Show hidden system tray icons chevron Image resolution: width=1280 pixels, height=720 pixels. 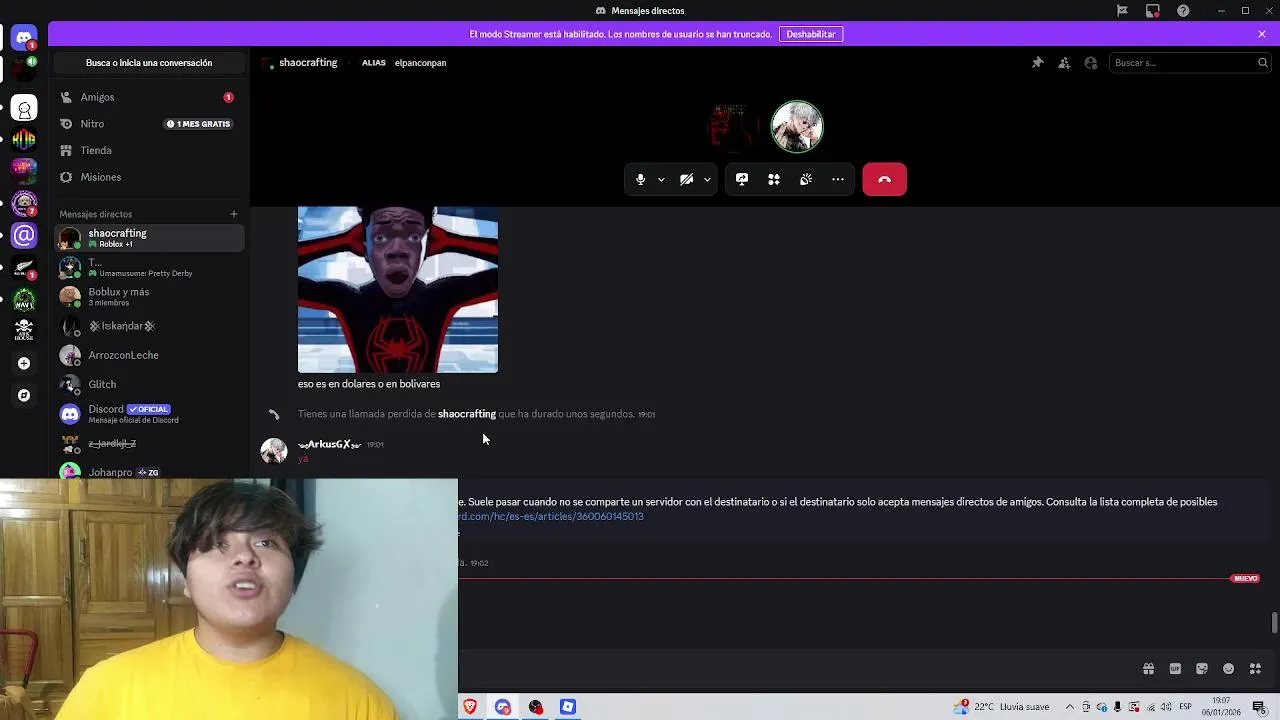tap(1070, 707)
